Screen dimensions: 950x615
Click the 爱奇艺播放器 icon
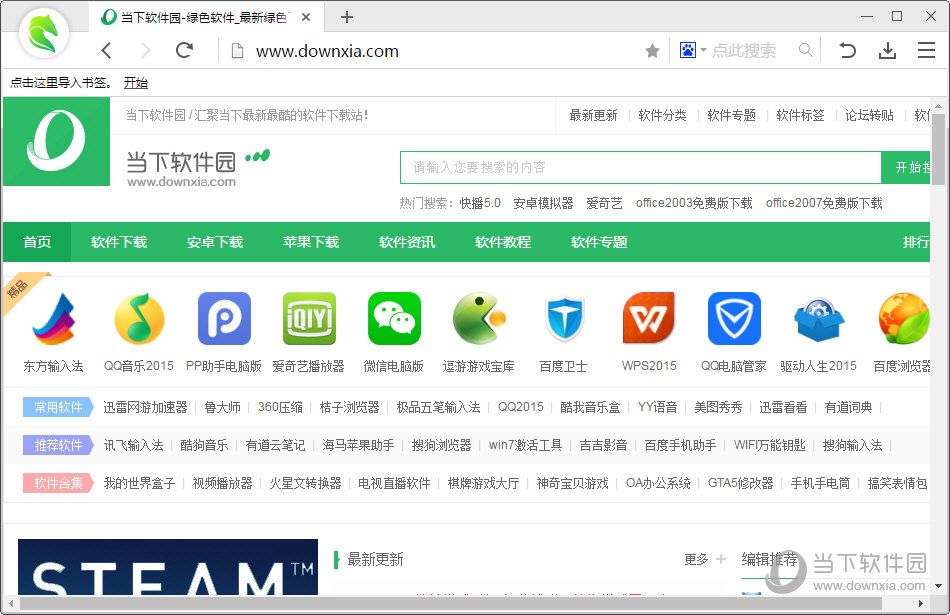click(x=309, y=319)
